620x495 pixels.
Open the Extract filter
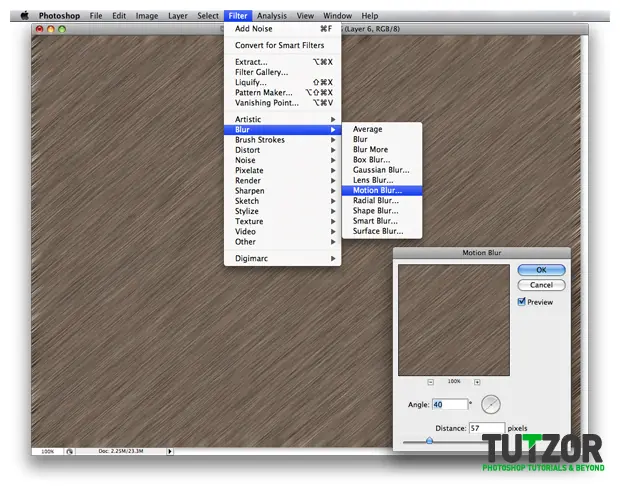coord(282,62)
